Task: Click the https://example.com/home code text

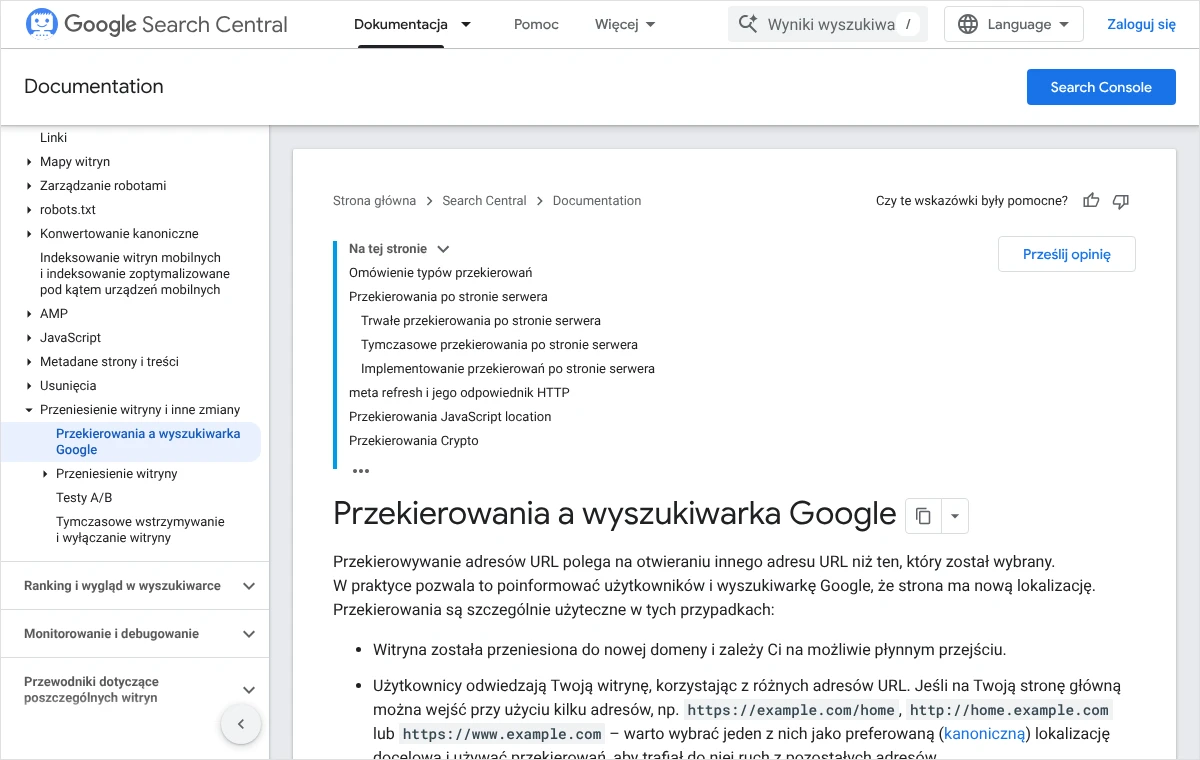Action: coord(791,710)
